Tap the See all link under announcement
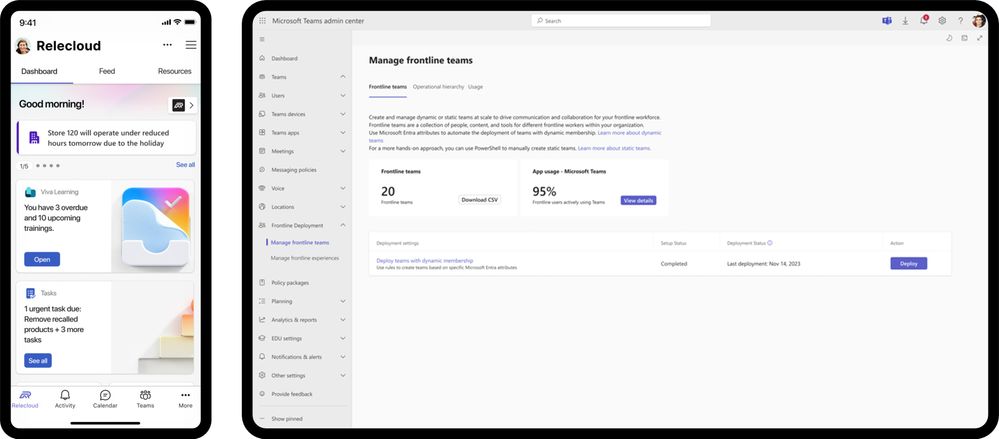 point(185,165)
